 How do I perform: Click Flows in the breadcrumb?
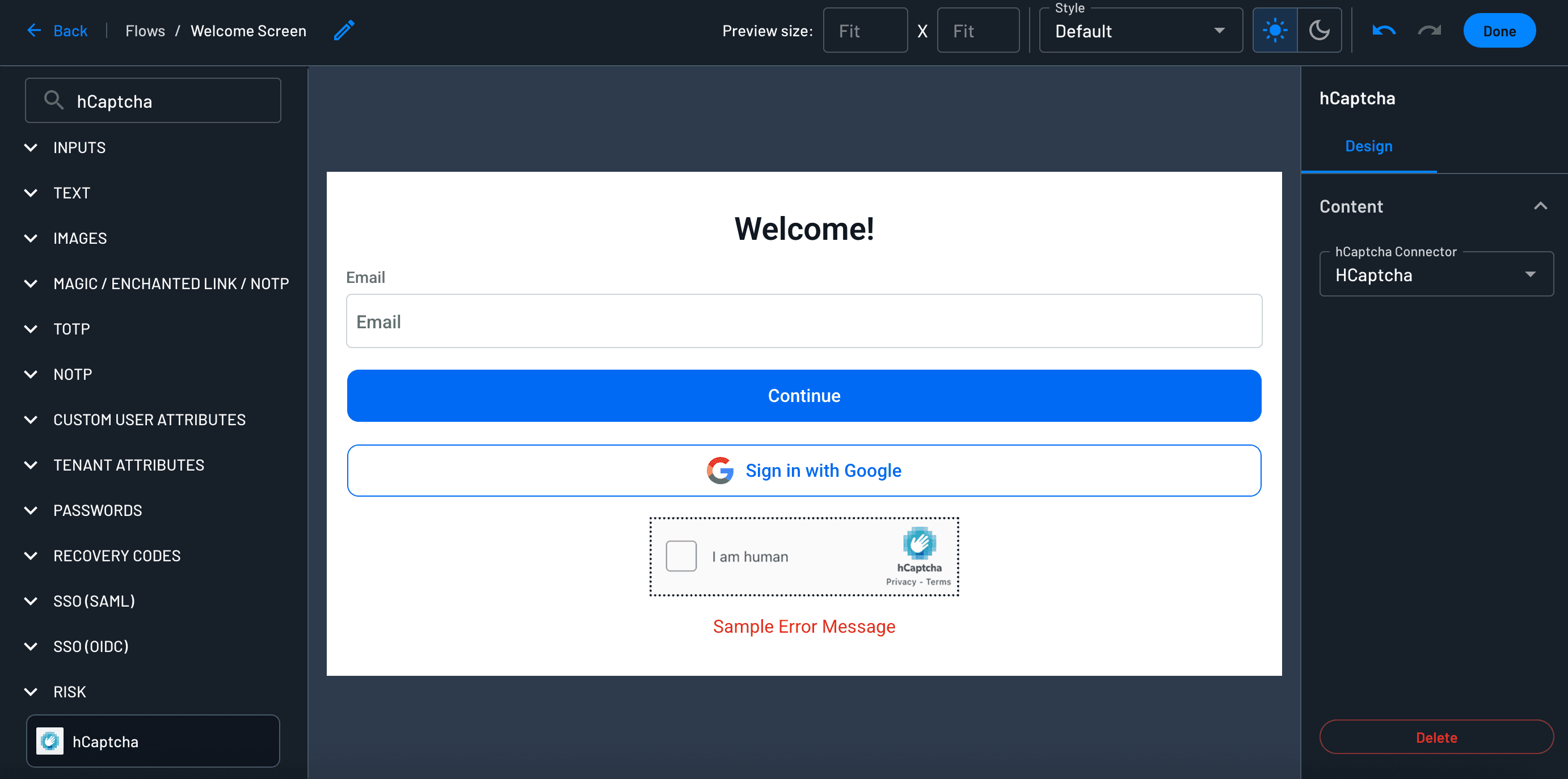tap(145, 31)
